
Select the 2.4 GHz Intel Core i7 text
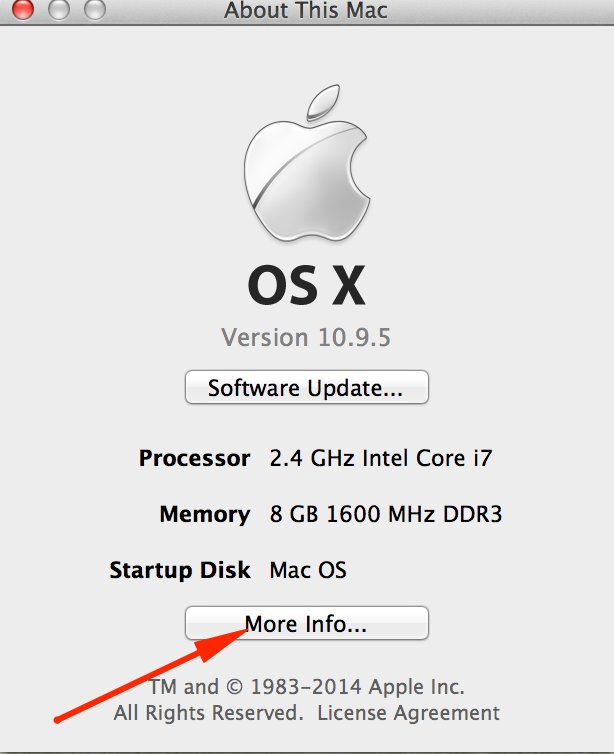[x=381, y=459]
